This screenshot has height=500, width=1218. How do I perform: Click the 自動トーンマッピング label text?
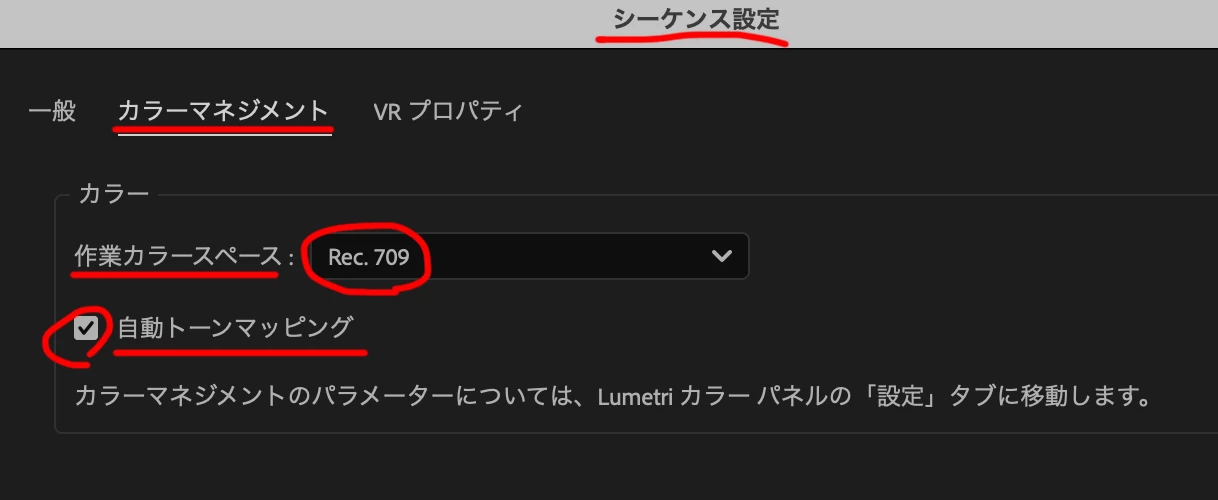(x=236, y=327)
